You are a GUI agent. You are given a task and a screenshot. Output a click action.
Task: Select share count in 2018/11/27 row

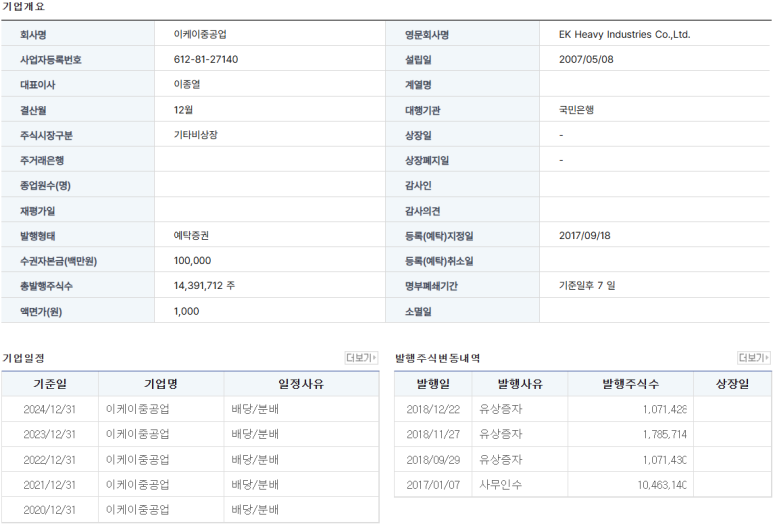pos(665,434)
